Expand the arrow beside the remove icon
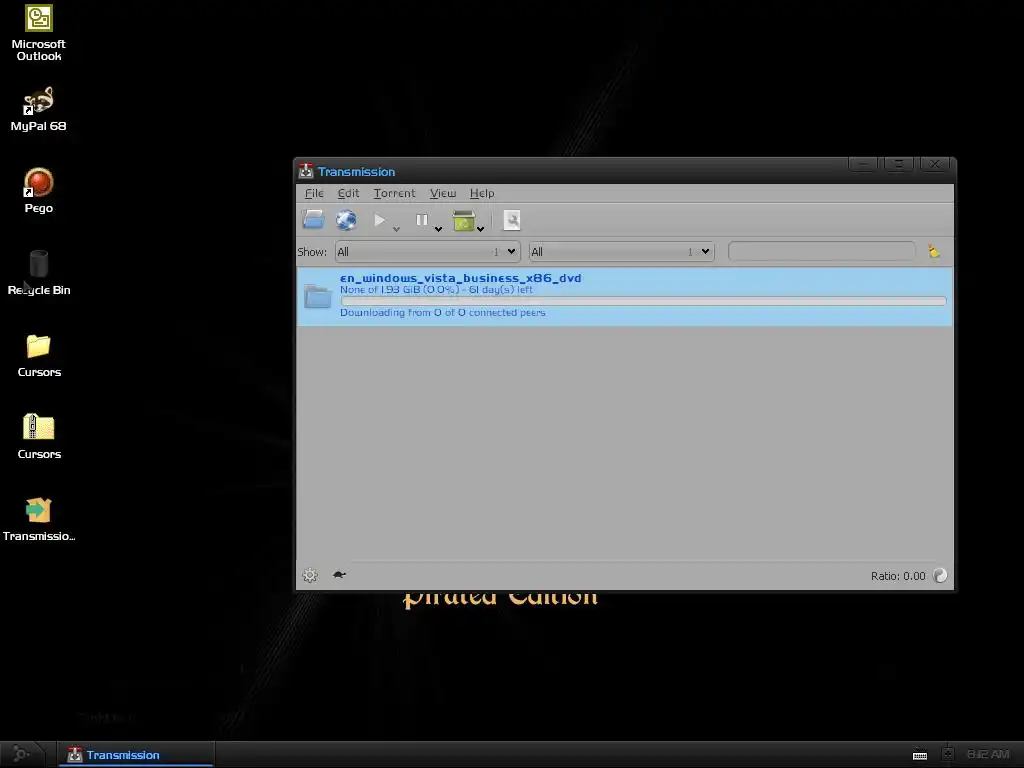 point(481,229)
